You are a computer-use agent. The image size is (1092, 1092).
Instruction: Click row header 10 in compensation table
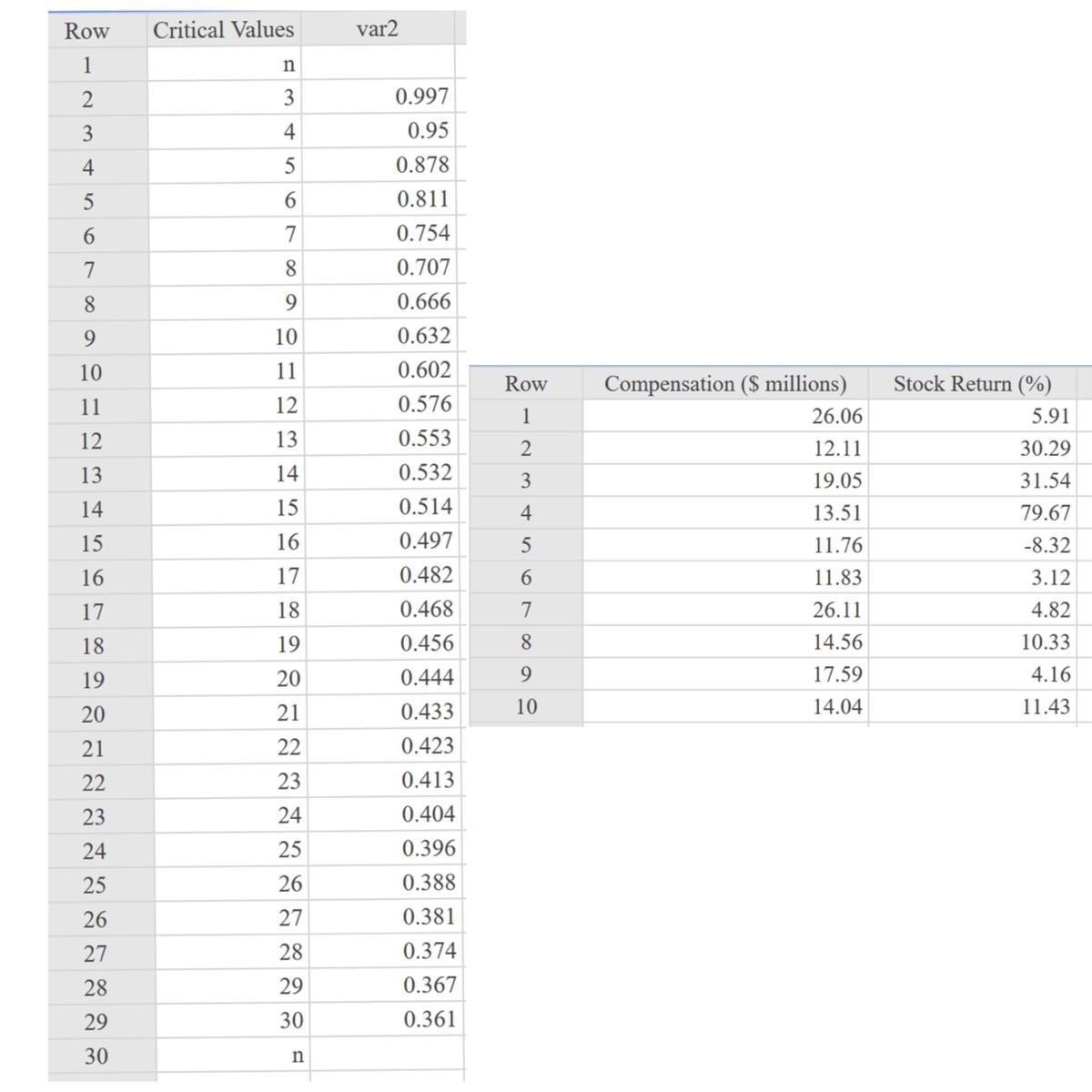(526, 707)
